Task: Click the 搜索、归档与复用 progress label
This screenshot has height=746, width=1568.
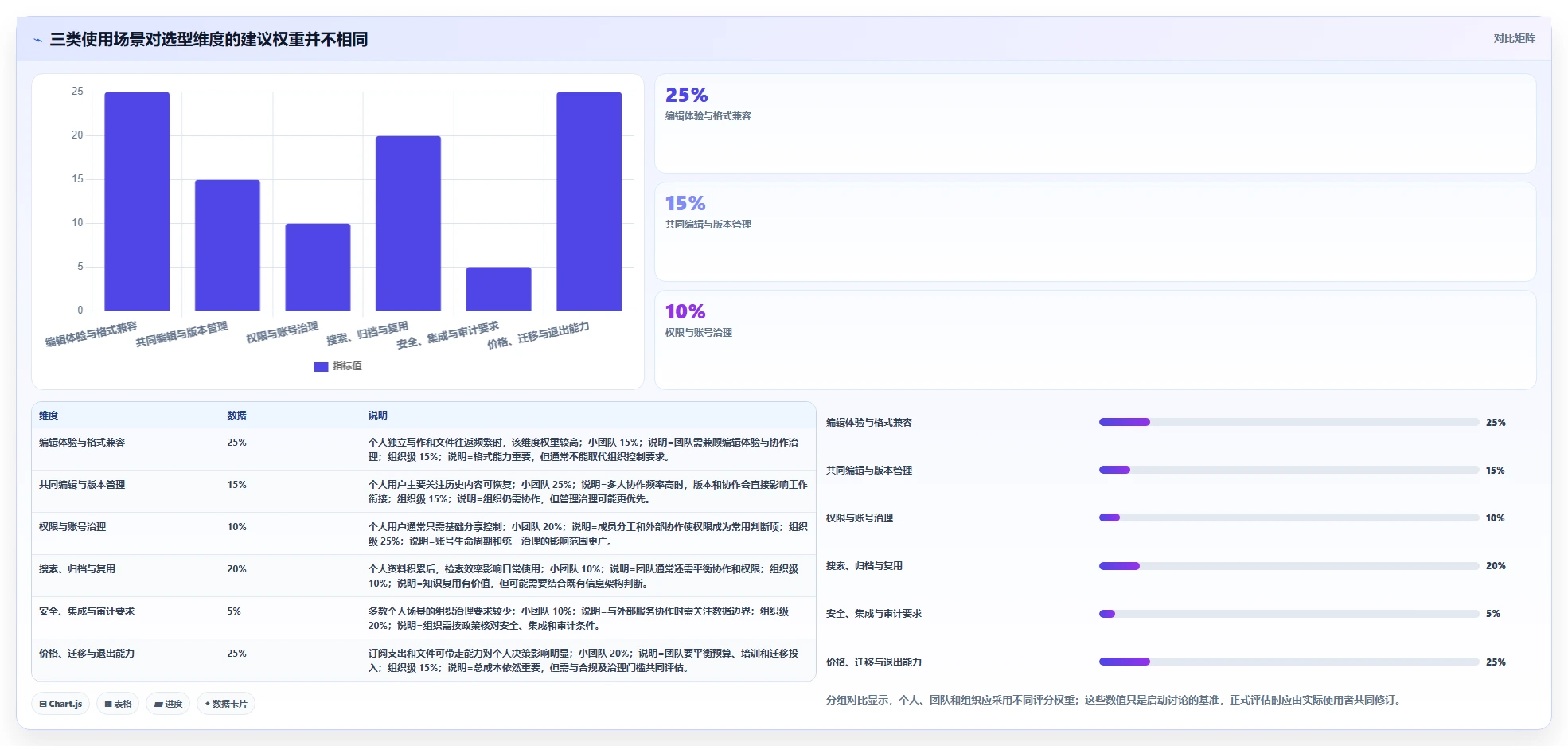Action: tap(864, 566)
